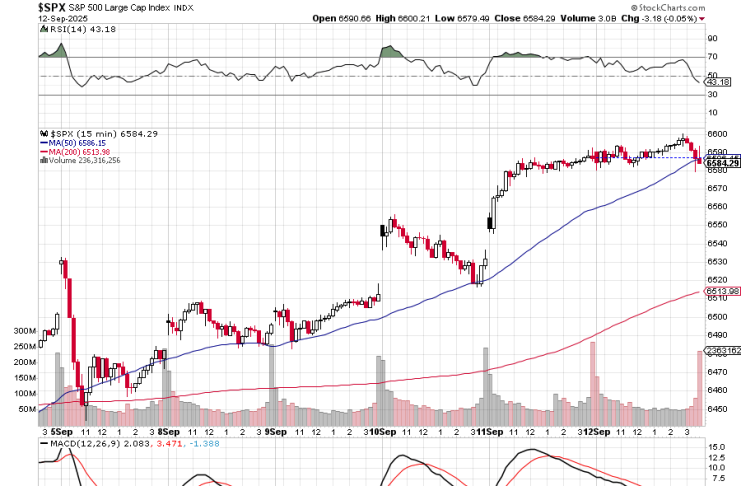Click the 11Sep date axis marker

click(488, 430)
